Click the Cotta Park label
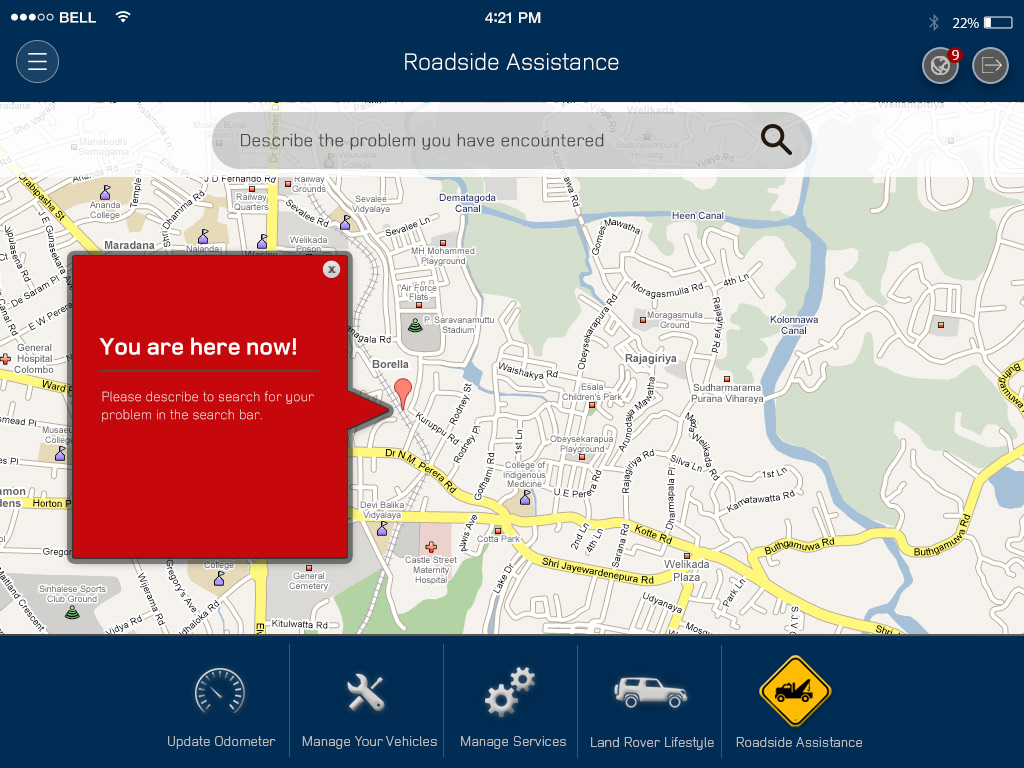Screen dimensions: 1024x768 click(498, 539)
